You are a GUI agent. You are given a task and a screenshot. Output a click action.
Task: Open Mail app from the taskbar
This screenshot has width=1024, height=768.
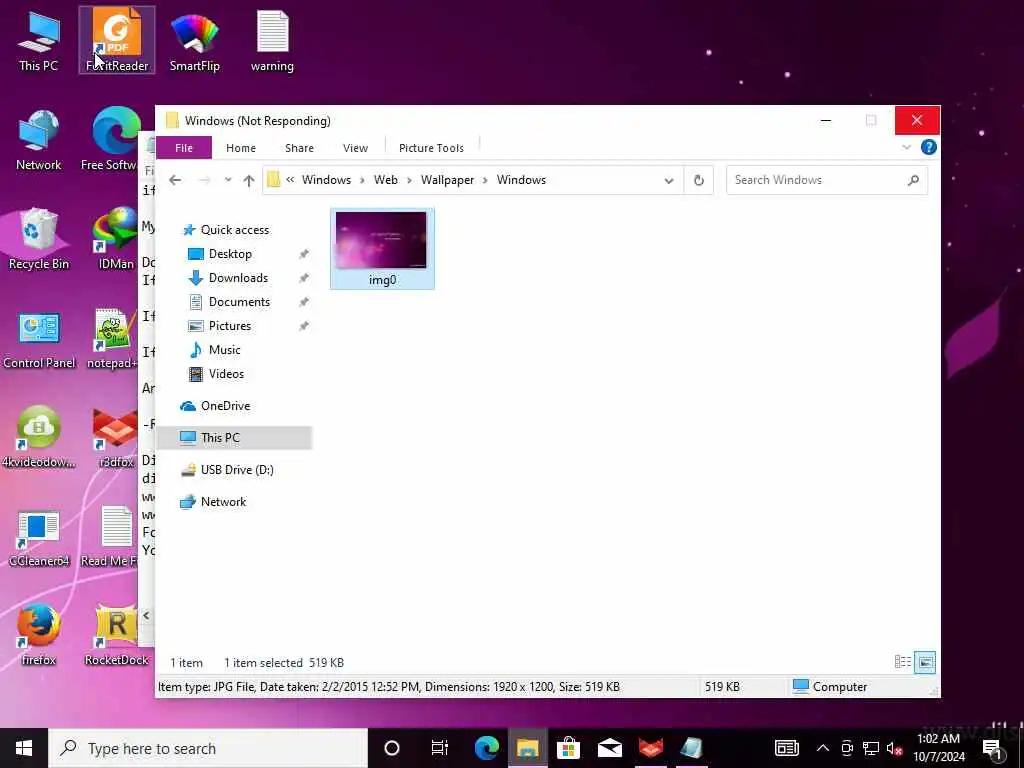pyautogui.click(x=610, y=748)
